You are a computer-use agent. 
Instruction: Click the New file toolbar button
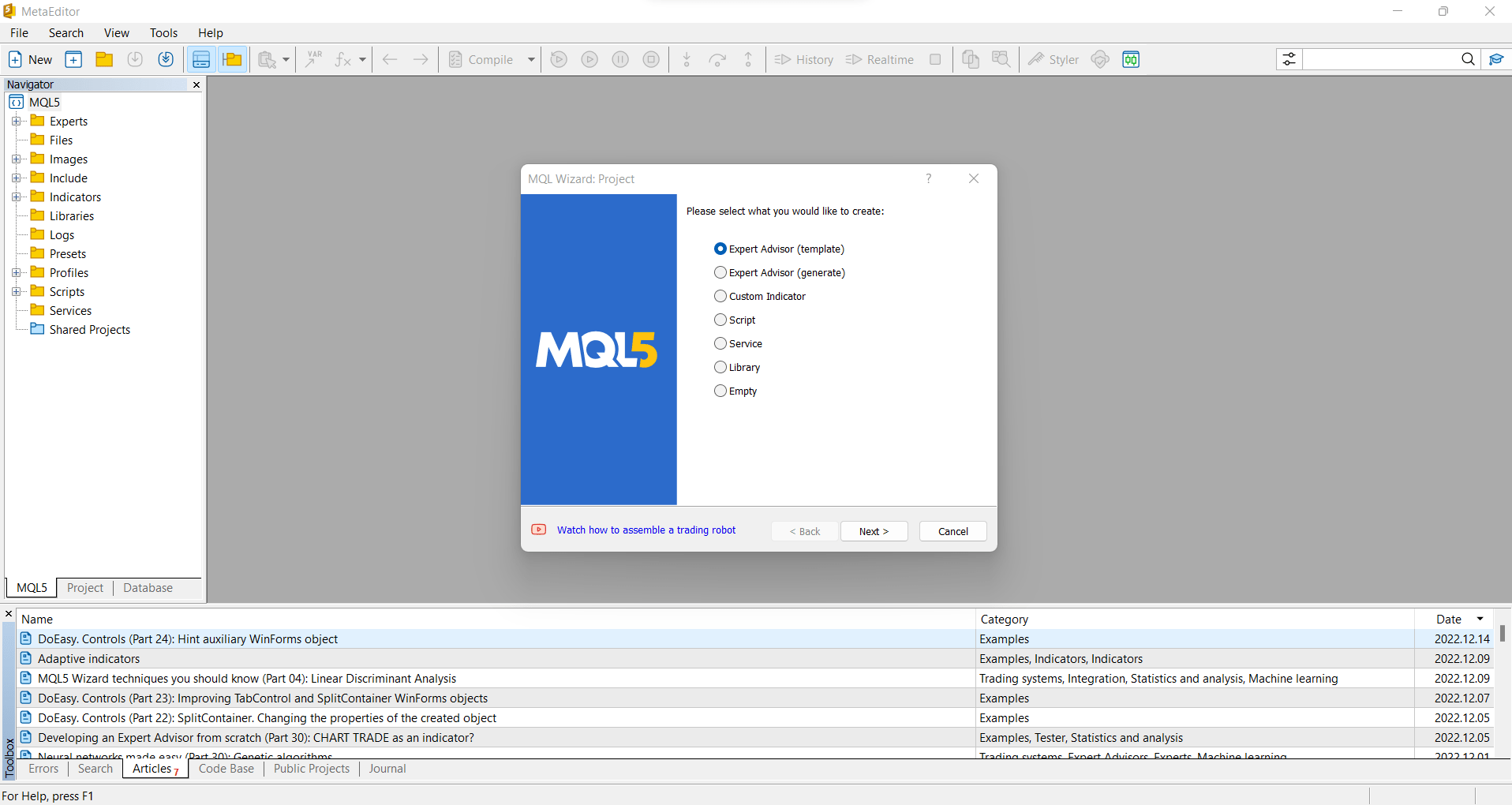click(x=30, y=59)
